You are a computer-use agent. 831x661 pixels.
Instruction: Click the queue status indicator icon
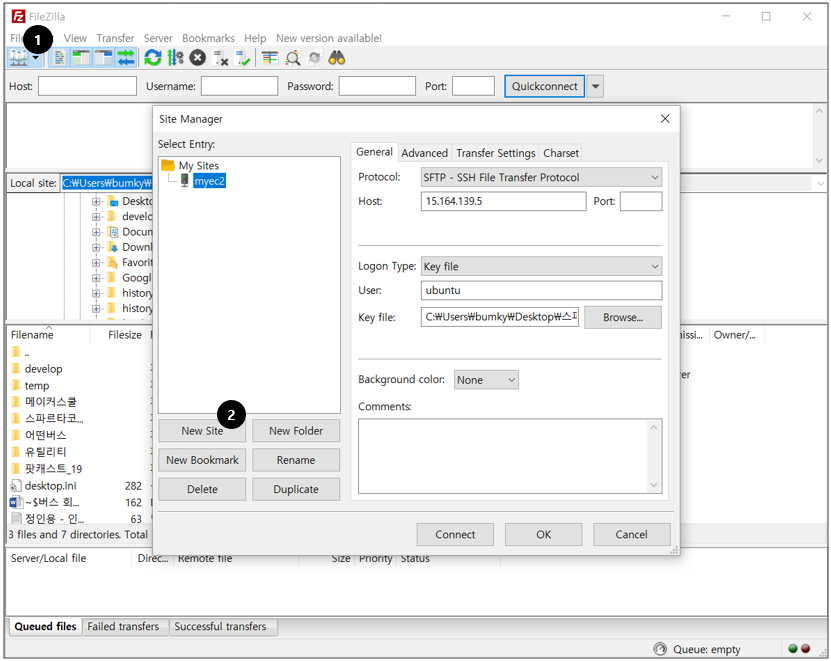[660, 649]
